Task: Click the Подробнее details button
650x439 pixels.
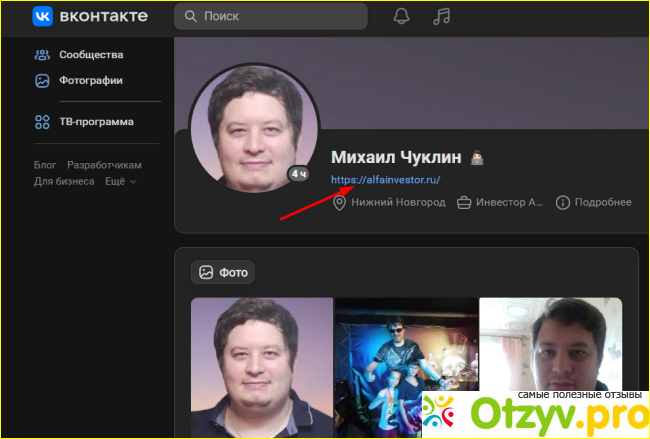Action: tap(603, 203)
